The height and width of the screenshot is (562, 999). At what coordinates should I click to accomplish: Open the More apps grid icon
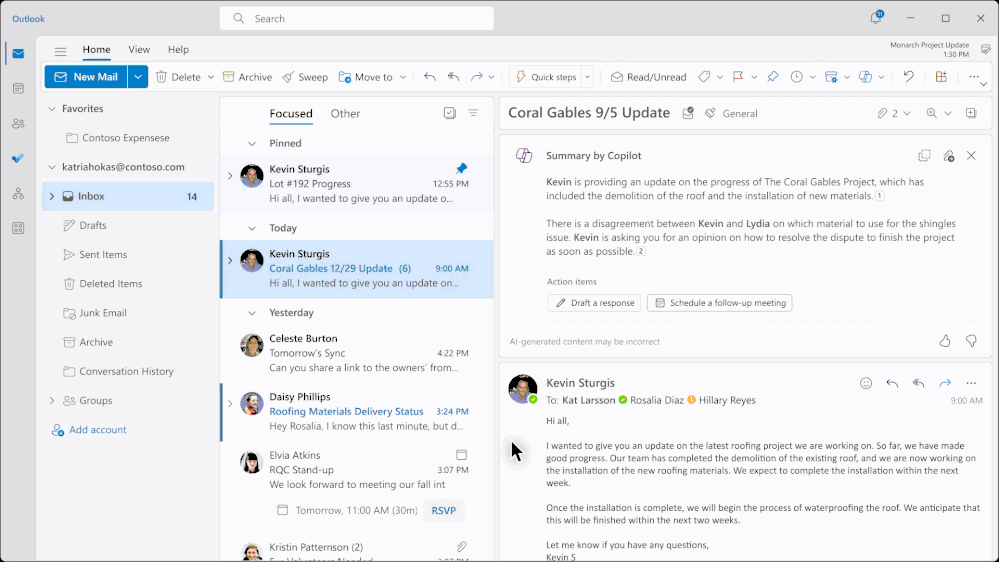pyautogui.click(x=18, y=227)
